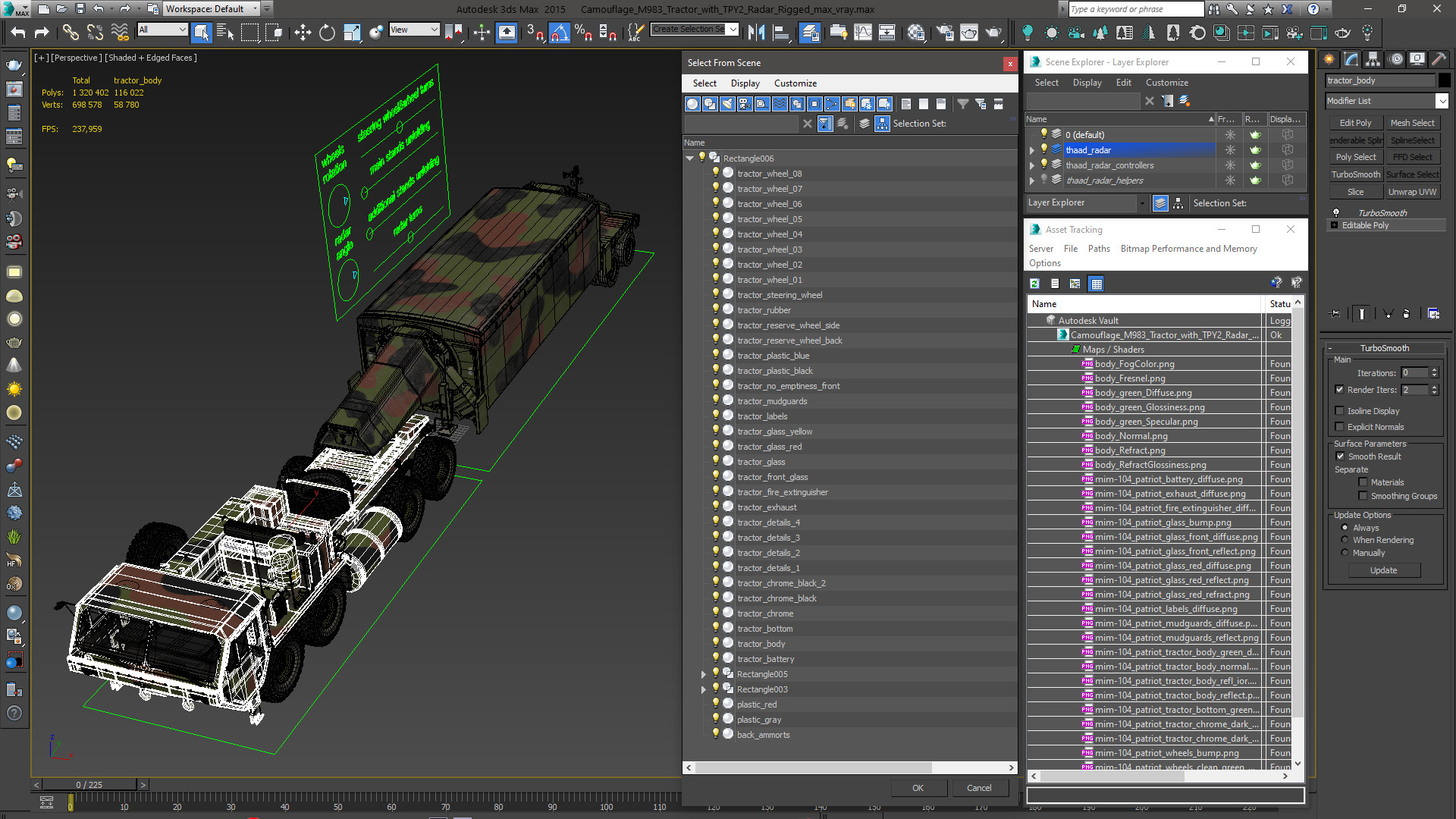Refresh asset list in Asset Tracking
The width and height of the screenshot is (1456, 819).
[1034, 284]
